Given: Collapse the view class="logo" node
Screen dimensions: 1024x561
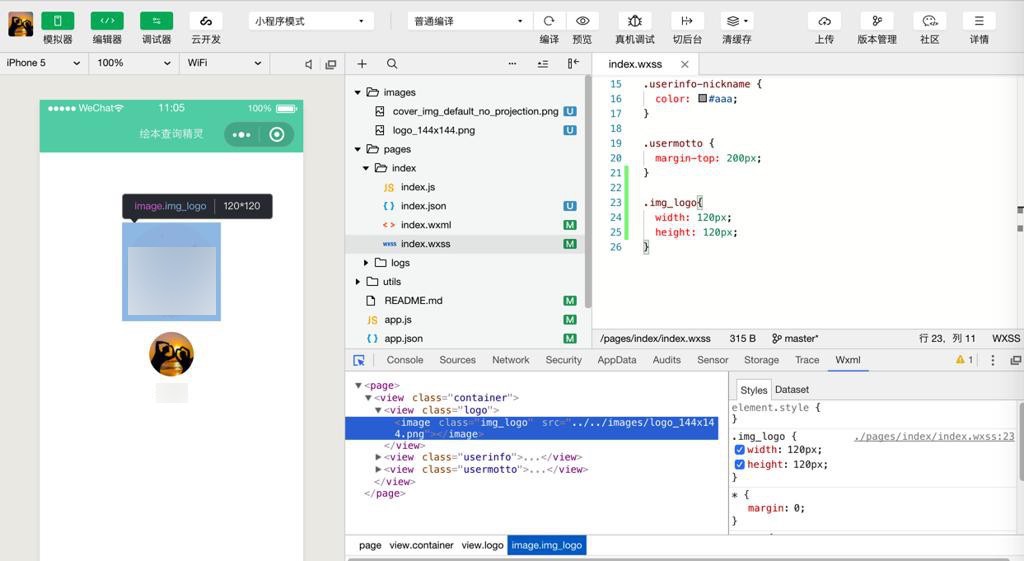Looking at the screenshot, I should [378, 410].
